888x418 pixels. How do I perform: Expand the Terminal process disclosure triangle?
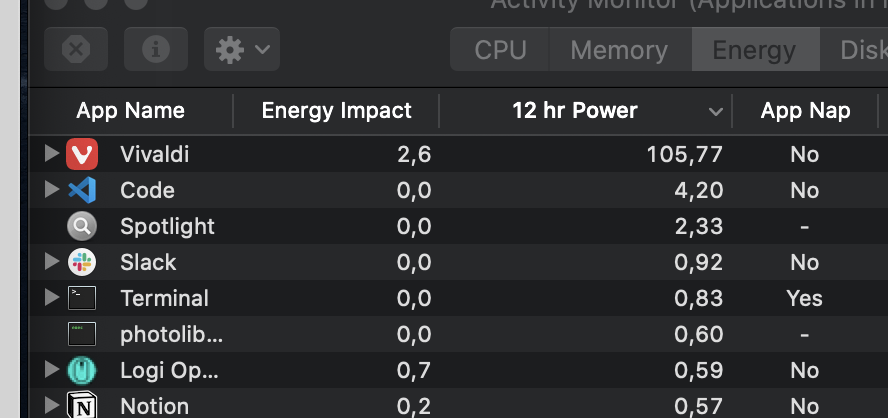click(x=52, y=298)
